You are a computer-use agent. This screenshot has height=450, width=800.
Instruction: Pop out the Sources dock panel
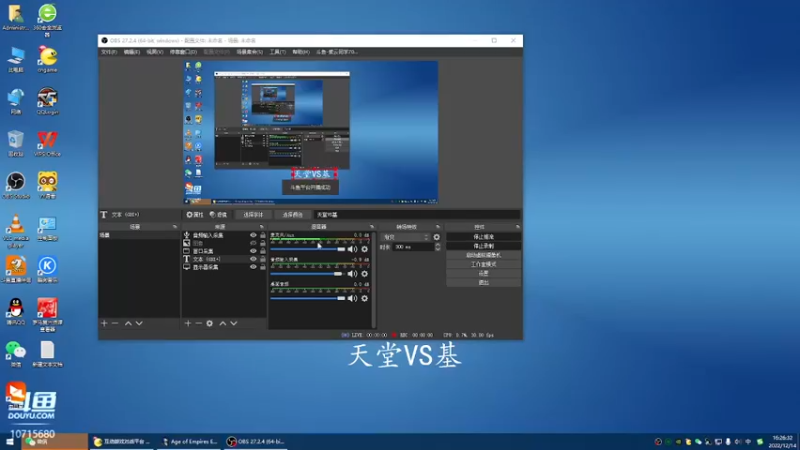tap(261, 227)
